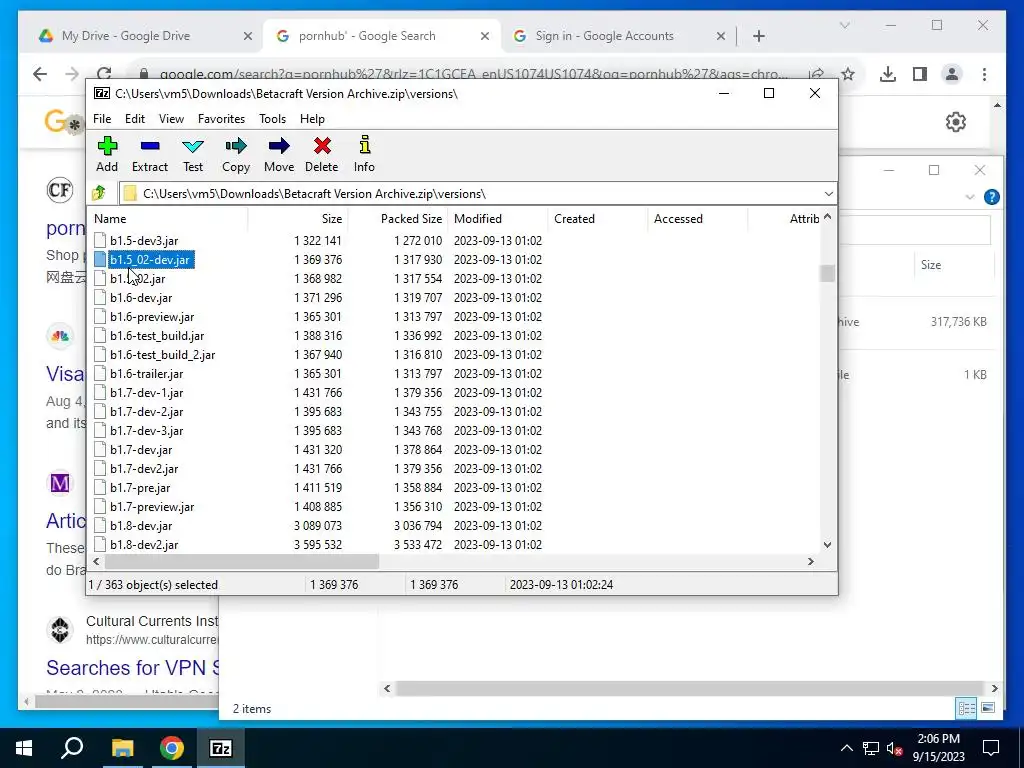Click the muted volume tray icon
This screenshot has height=768, width=1024.
tap(895, 748)
